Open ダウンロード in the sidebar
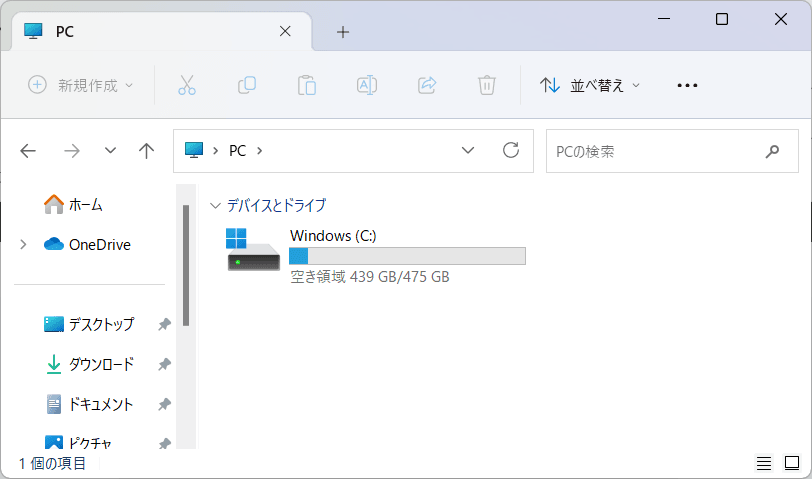 pyautogui.click(x=100, y=364)
